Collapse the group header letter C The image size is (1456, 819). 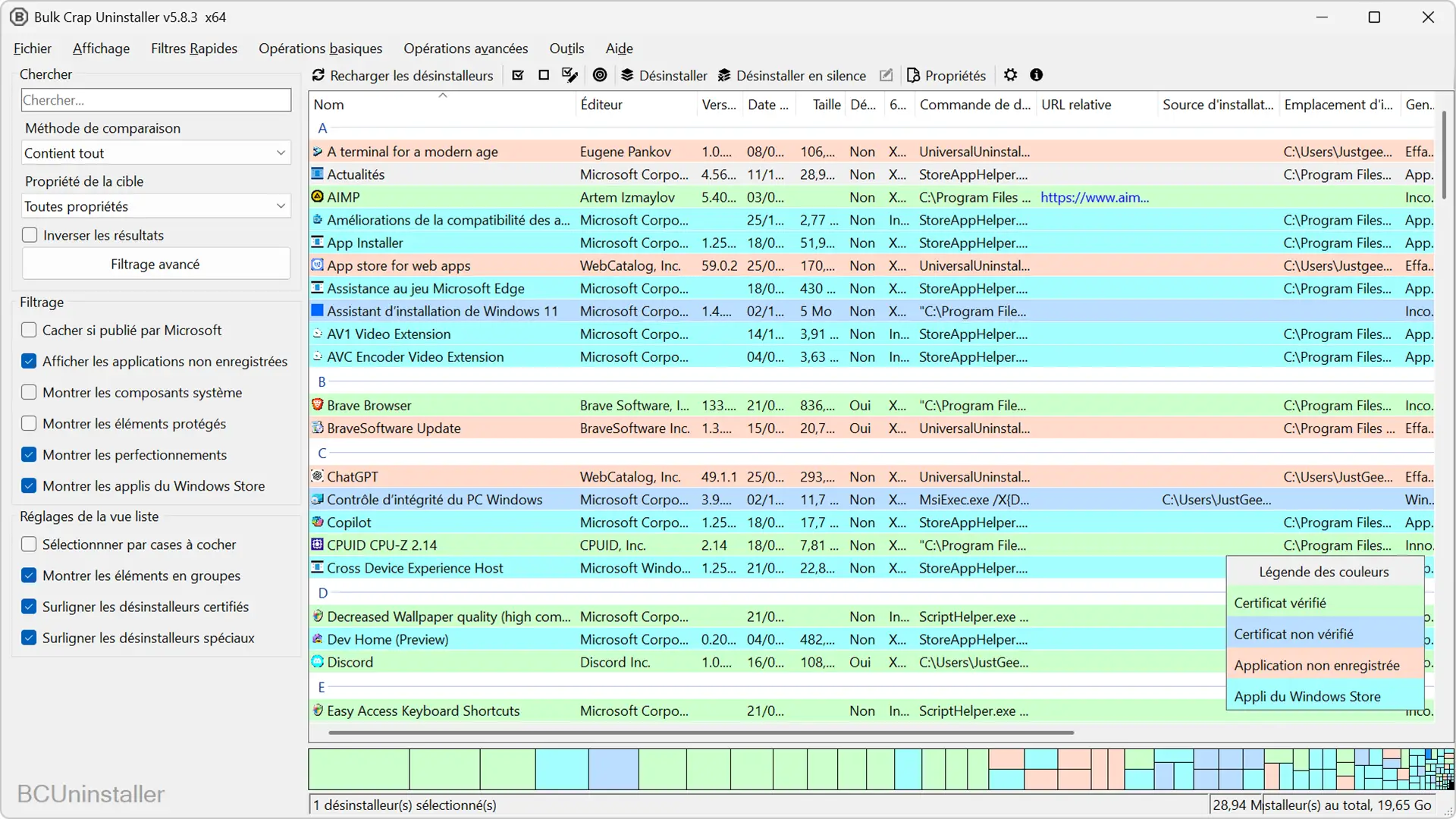pyautogui.click(x=322, y=453)
